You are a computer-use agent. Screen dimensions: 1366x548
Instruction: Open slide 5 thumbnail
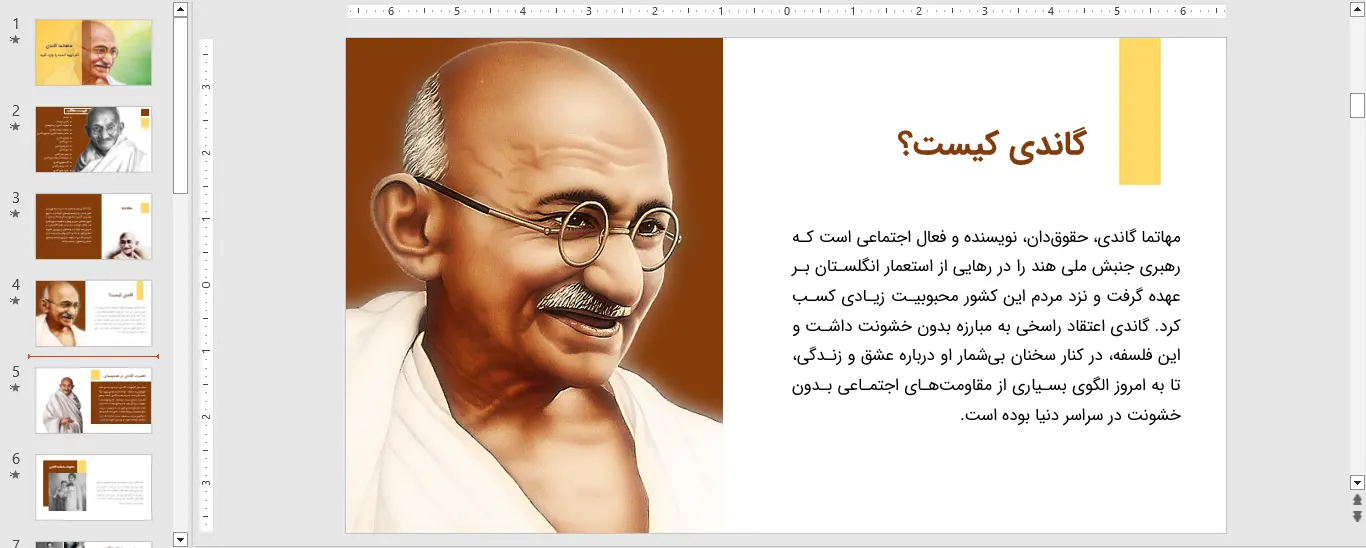(94, 400)
